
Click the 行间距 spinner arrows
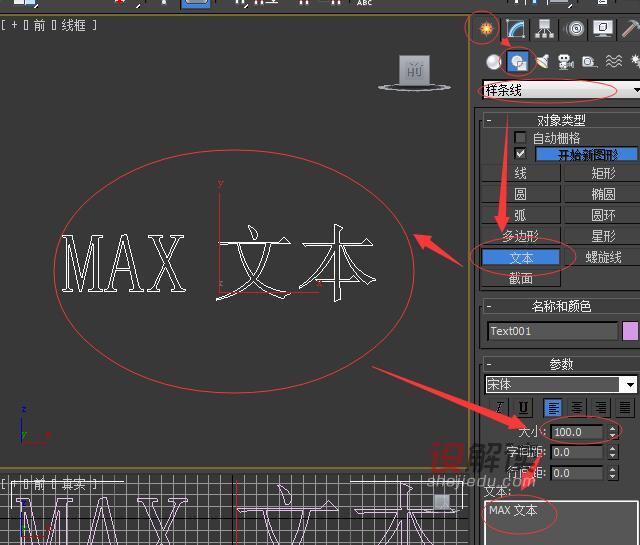[613, 473]
